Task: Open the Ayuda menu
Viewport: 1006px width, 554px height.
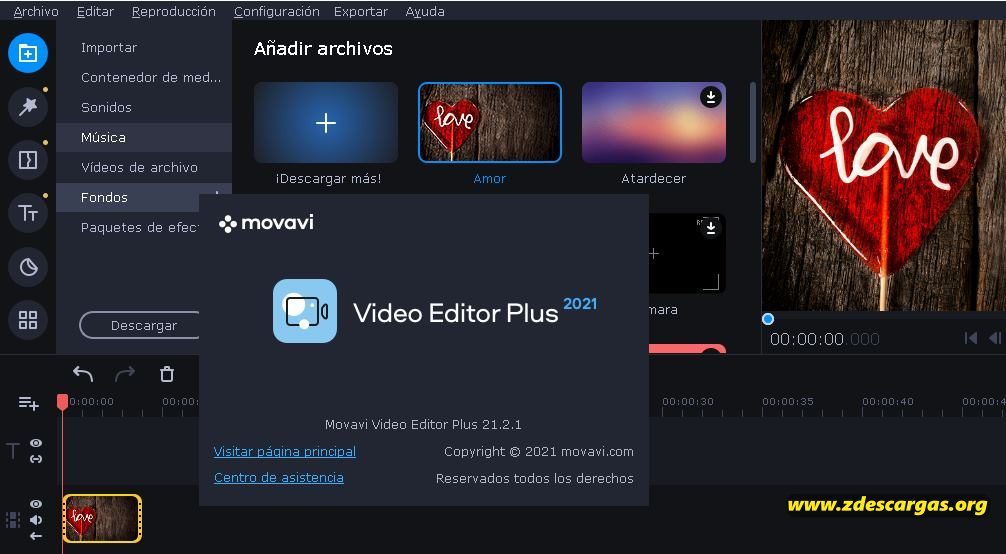Action: click(x=425, y=12)
